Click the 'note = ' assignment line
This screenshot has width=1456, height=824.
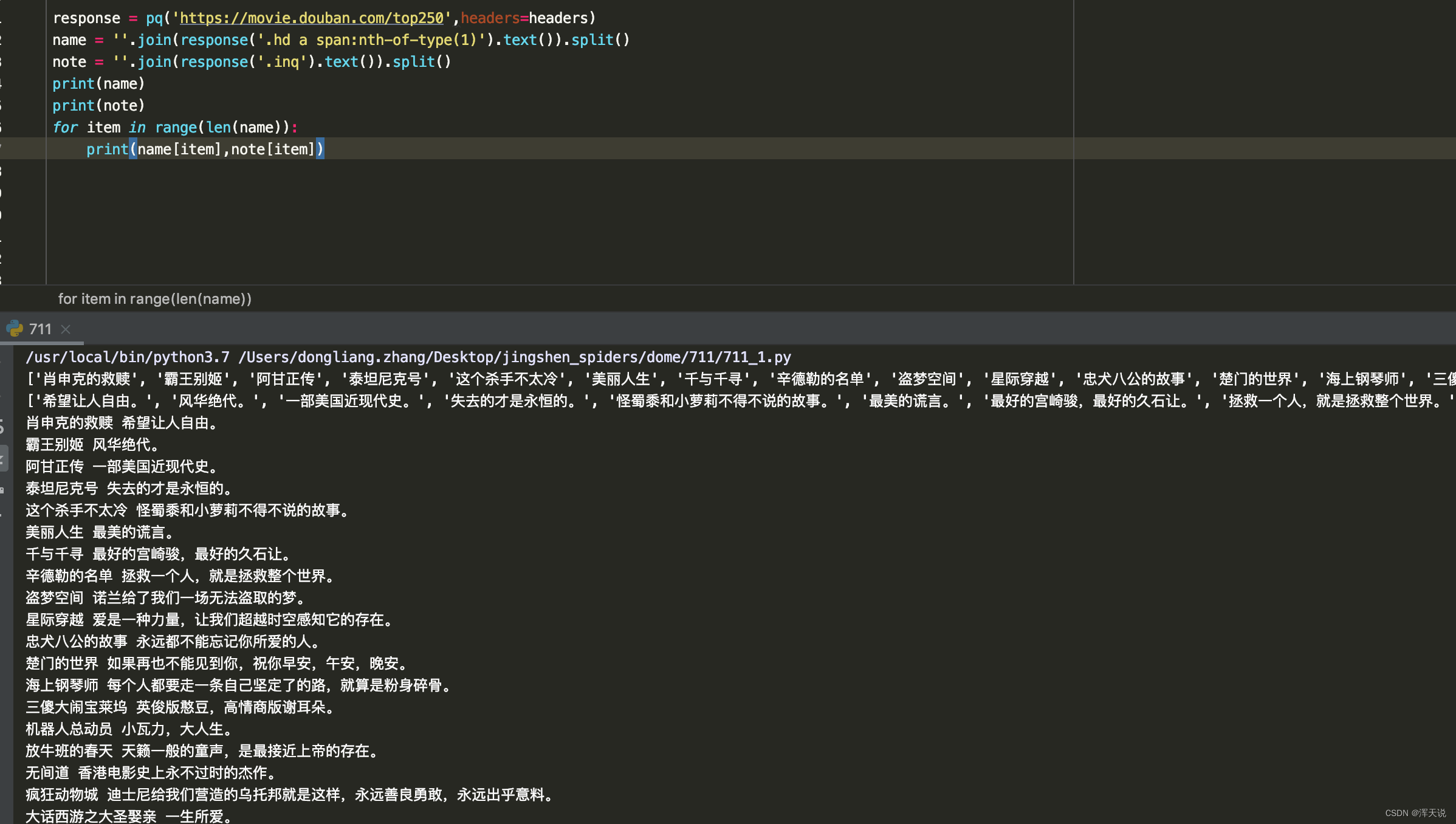click(x=252, y=62)
